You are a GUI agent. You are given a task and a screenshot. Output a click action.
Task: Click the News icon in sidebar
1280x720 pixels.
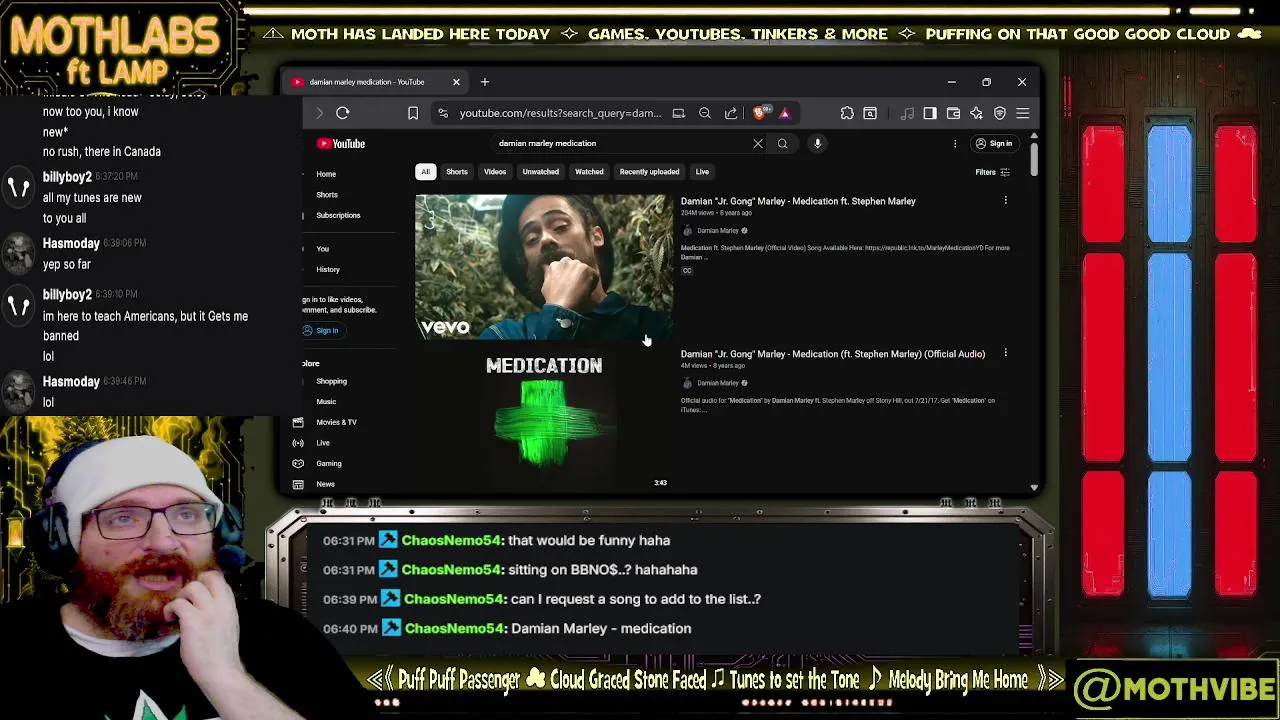[x=298, y=484]
